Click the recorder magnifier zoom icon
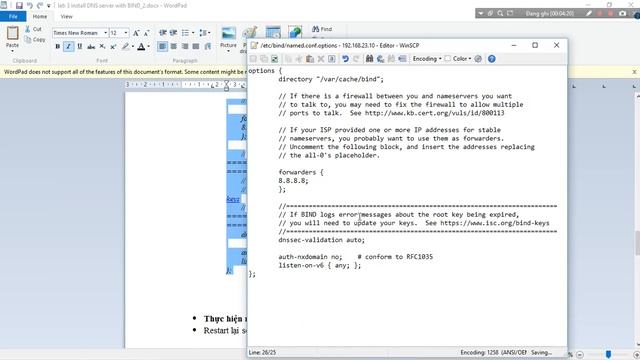Screen dimensions: 640x360 pos(500,13)
